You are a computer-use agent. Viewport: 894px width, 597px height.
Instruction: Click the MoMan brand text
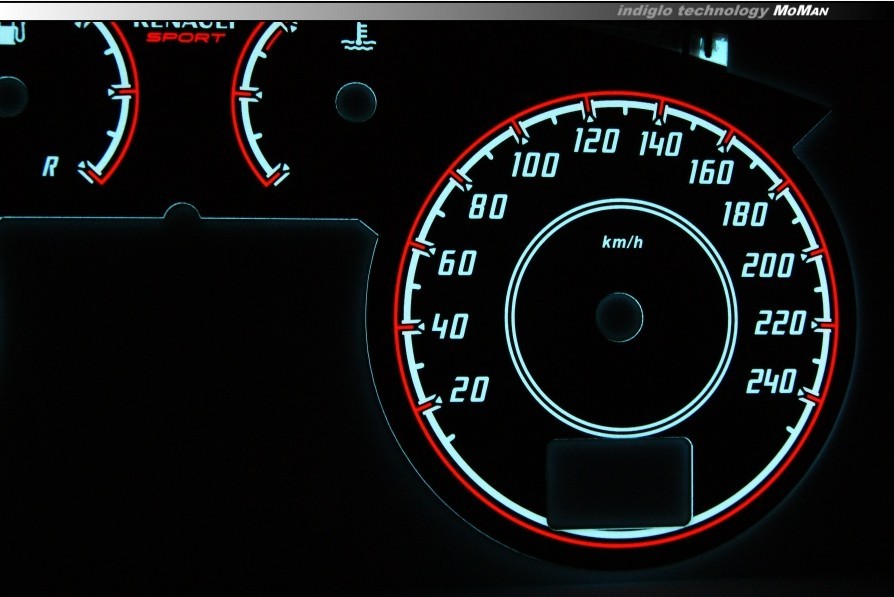(801, 10)
